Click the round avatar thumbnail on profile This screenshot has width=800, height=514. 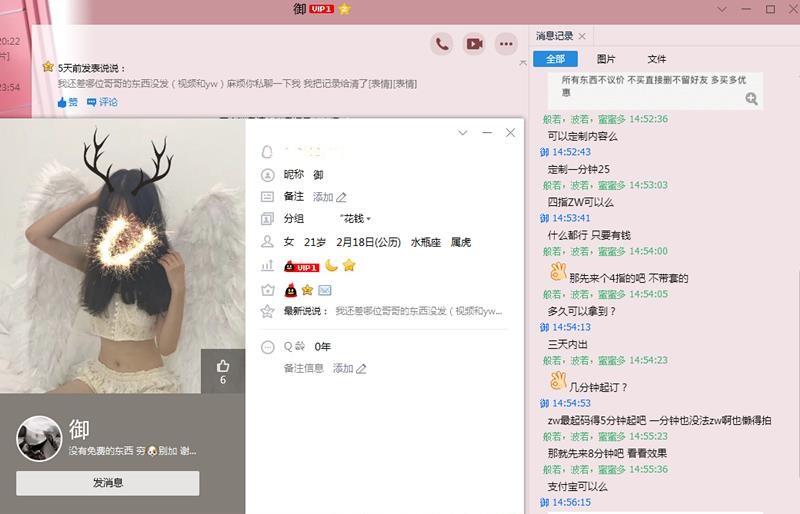[39, 438]
